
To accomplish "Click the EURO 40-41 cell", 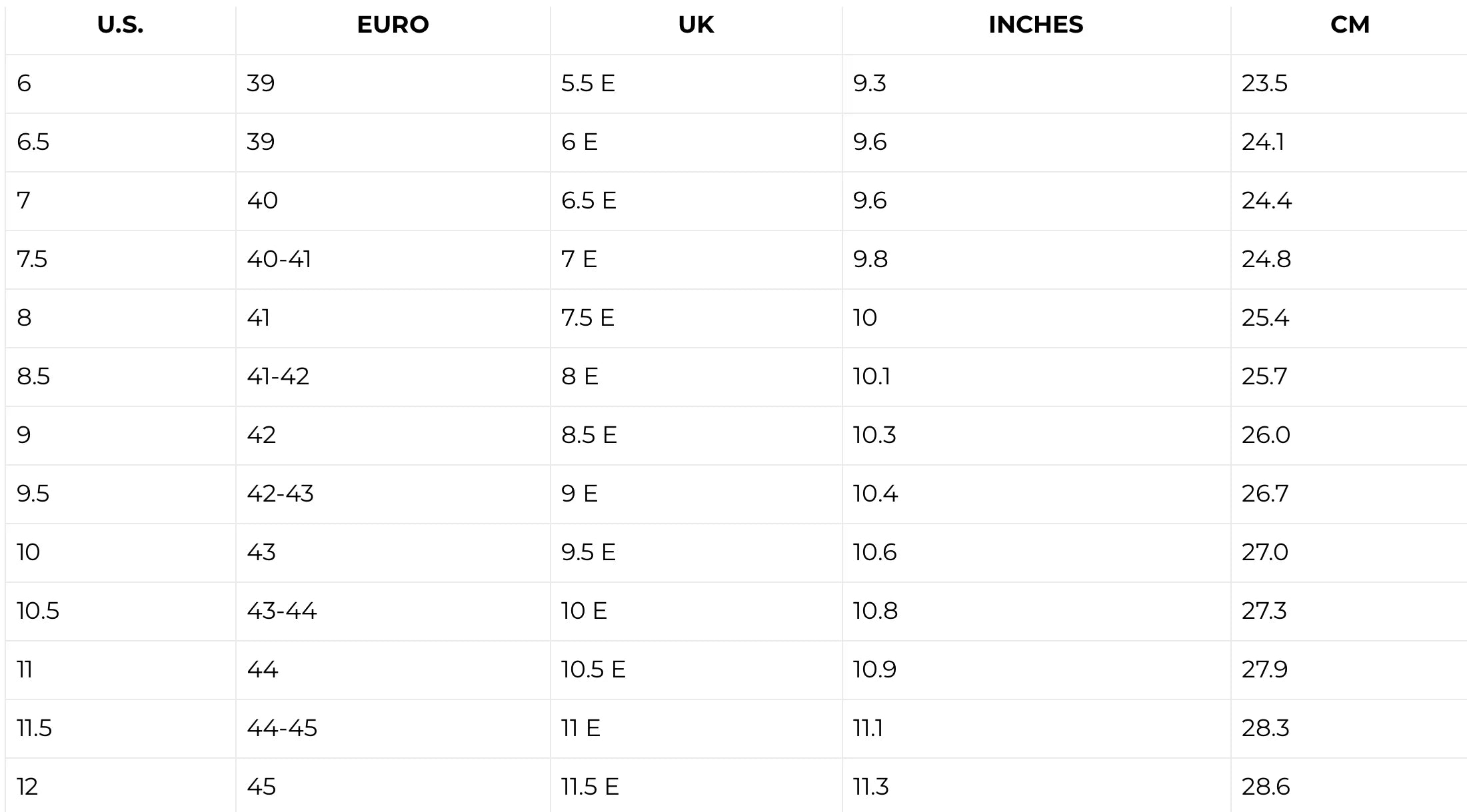I will [279, 259].
